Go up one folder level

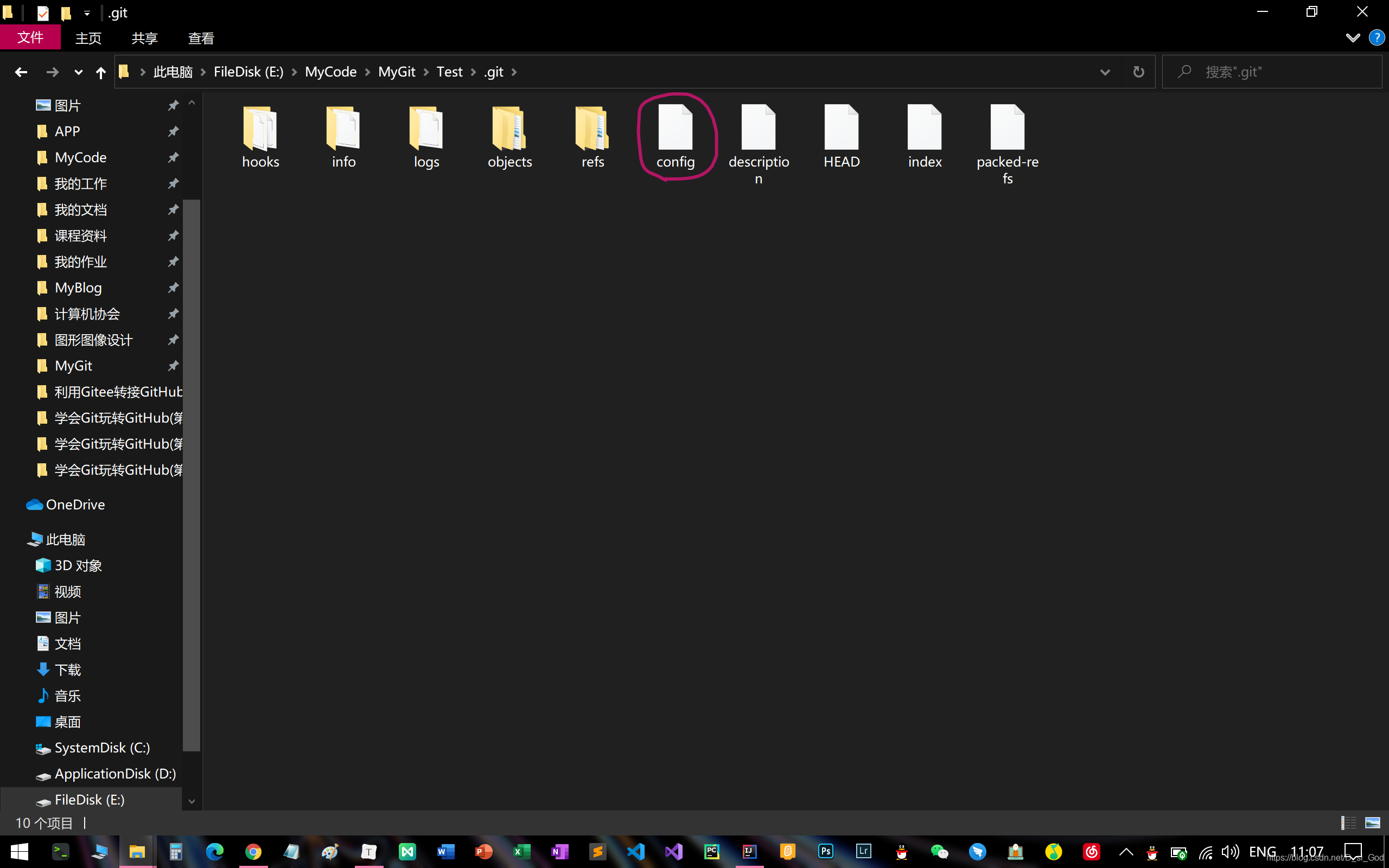point(100,72)
